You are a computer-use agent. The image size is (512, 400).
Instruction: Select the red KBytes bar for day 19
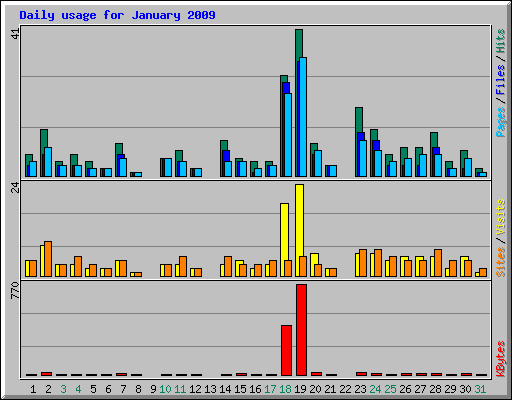point(301,330)
